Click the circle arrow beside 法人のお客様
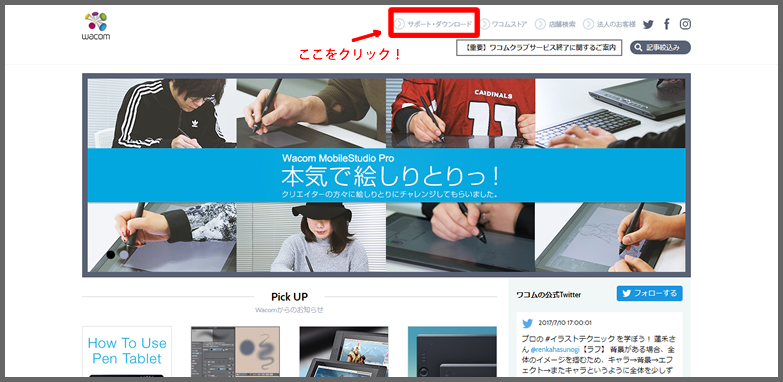This screenshot has height=382, width=783. 588,24
